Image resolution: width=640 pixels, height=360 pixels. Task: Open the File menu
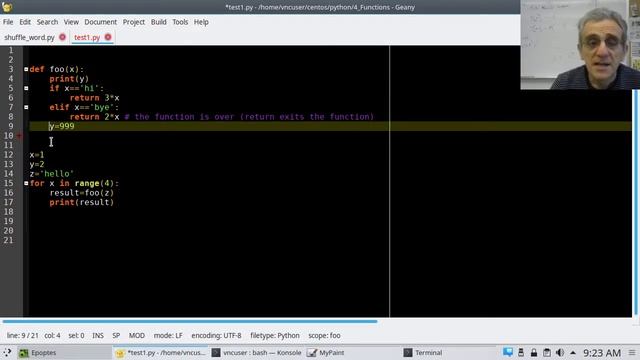[x=8, y=22]
